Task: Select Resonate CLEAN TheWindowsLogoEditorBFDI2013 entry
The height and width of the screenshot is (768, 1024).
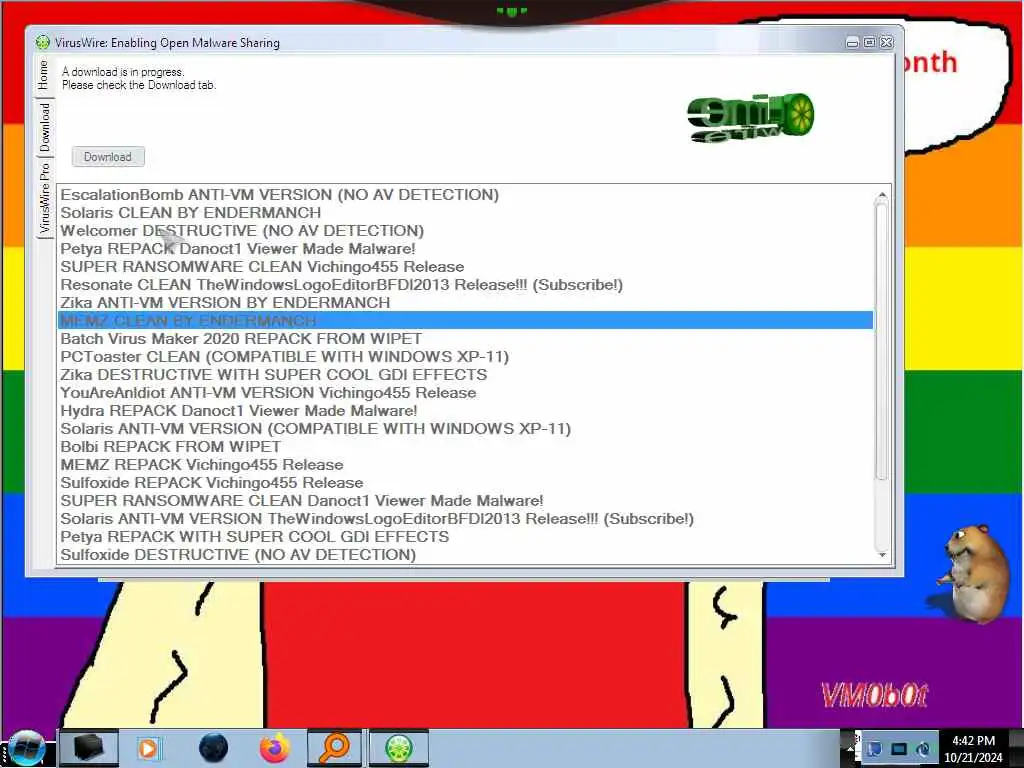Action: pos(466,285)
